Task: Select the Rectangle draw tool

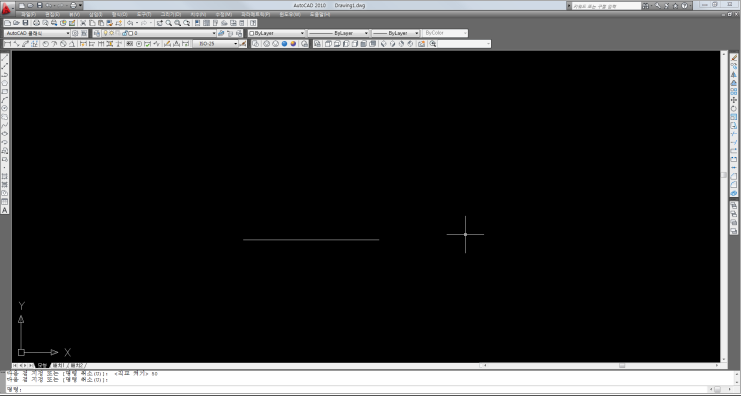Action: click(5, 92)
